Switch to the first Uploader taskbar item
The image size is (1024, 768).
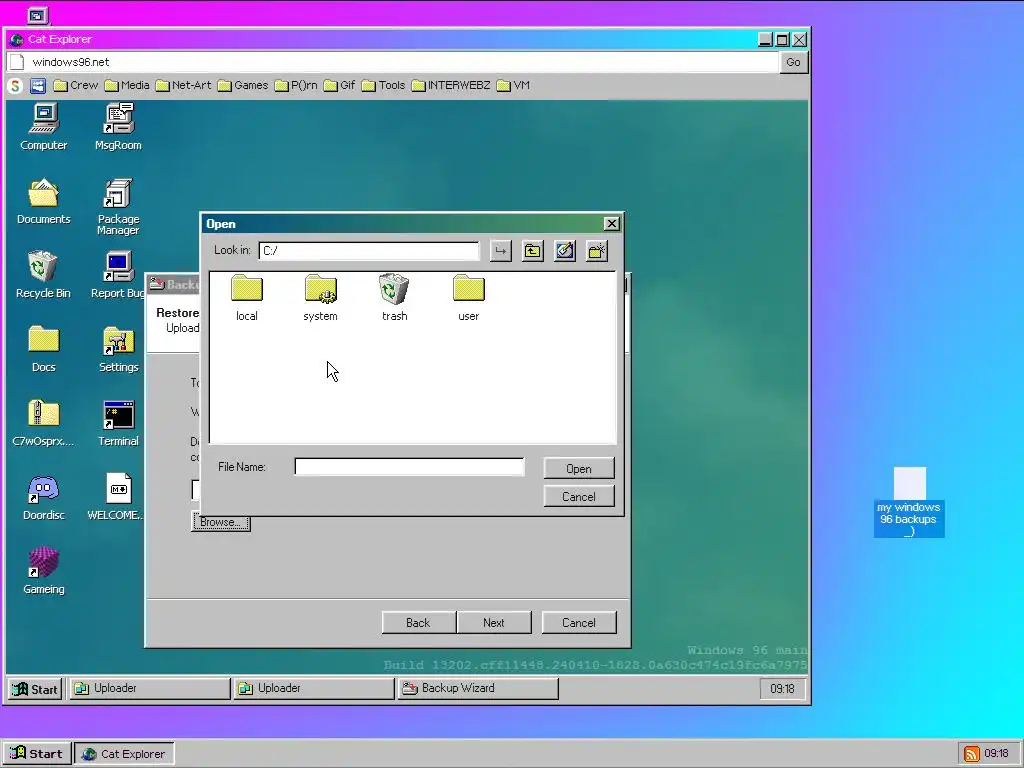coord(150,688)
